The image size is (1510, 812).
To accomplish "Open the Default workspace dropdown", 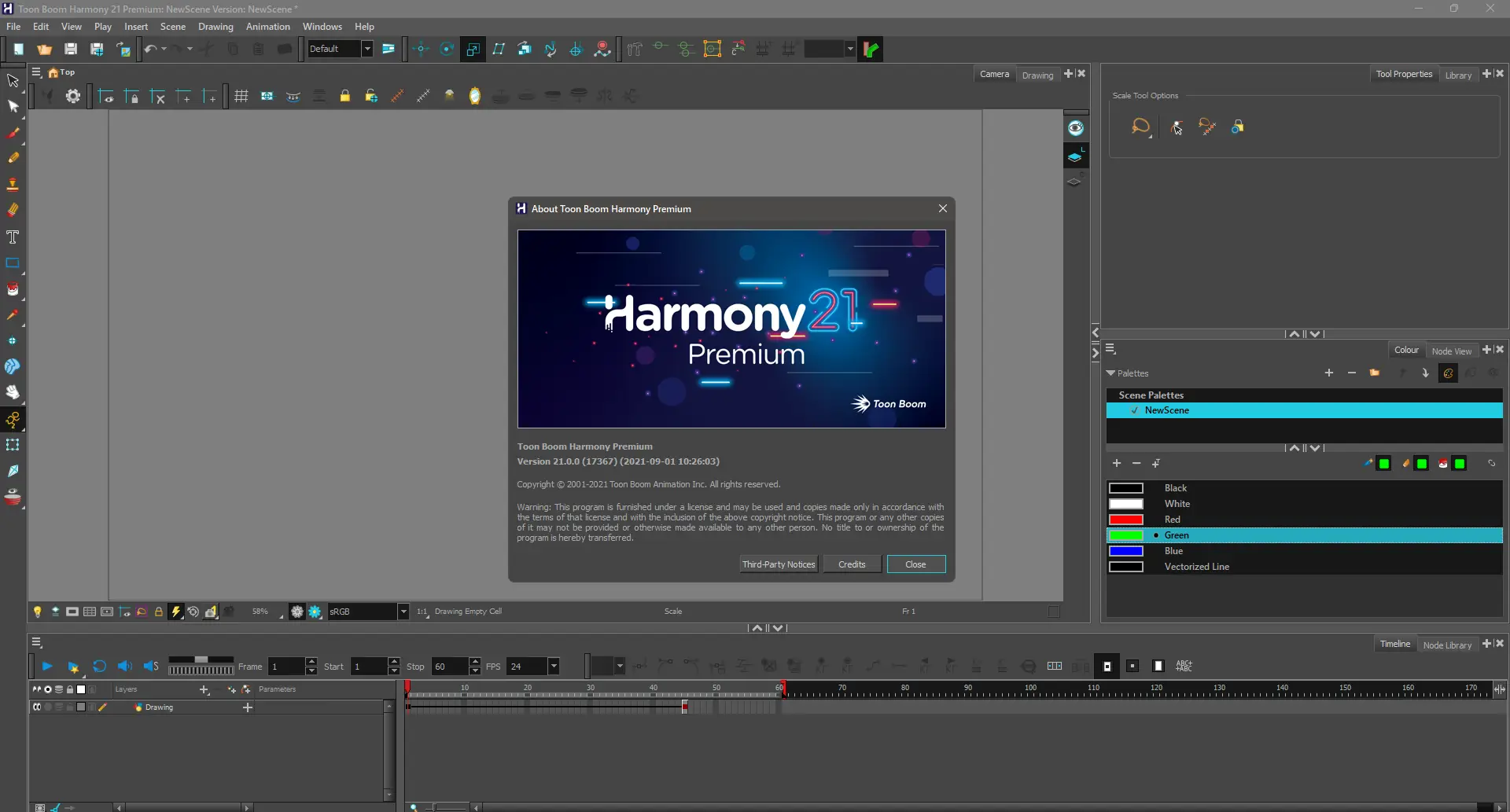I will (366, 49).
